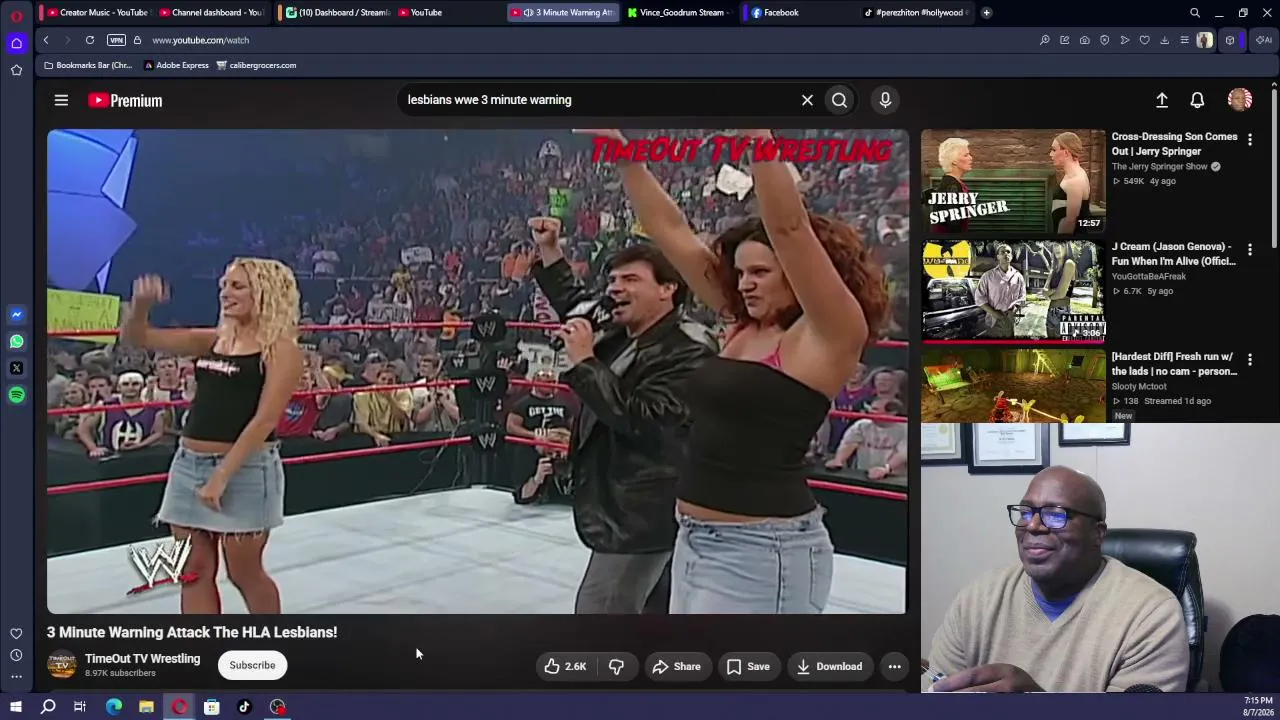This screenshot has height=720, width=1280.
Task: Open browser downloads panel
Action: (x=1165, y=40)
